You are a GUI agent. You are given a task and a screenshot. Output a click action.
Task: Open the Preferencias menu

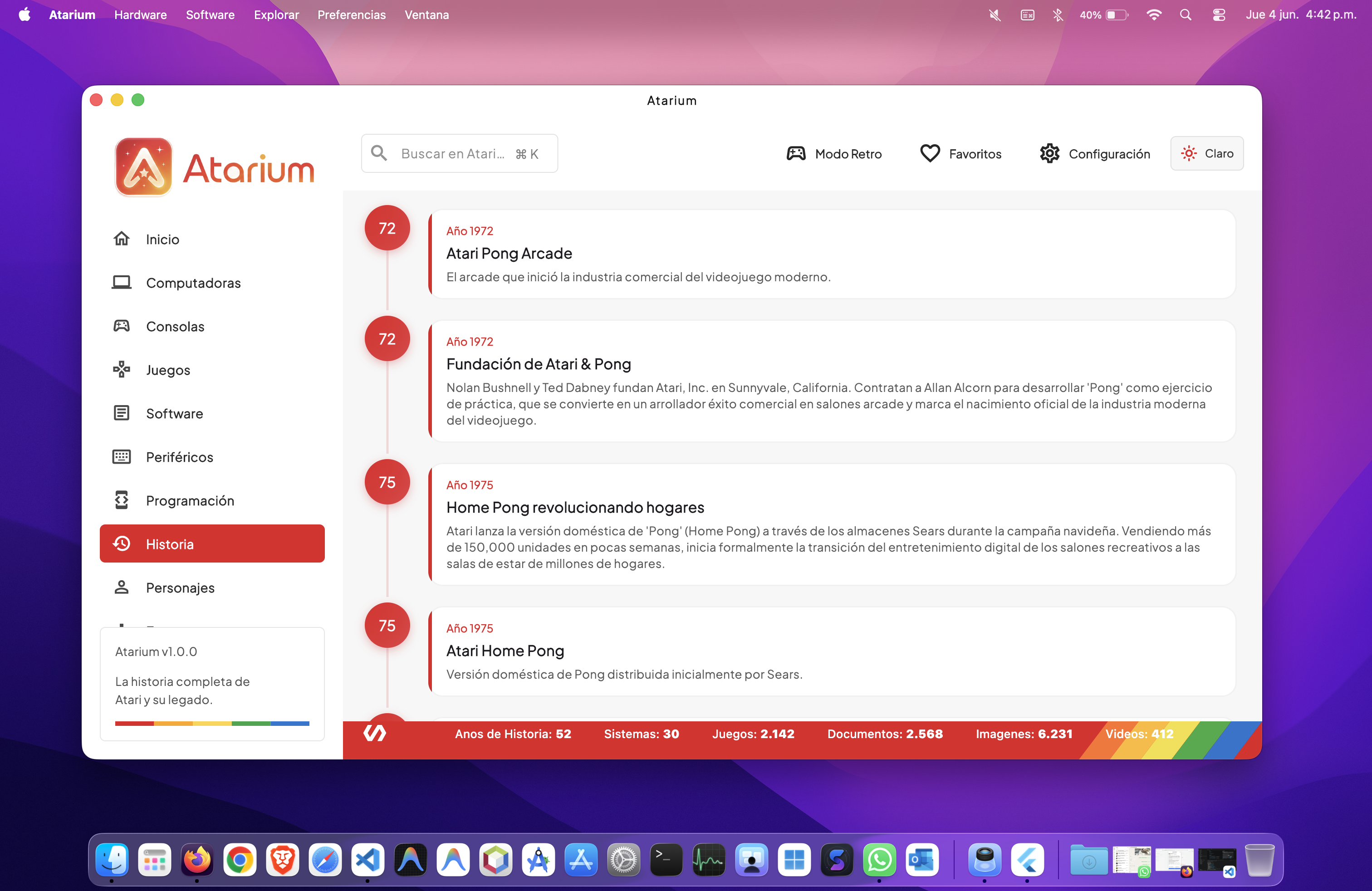click(x=351, y=15)
